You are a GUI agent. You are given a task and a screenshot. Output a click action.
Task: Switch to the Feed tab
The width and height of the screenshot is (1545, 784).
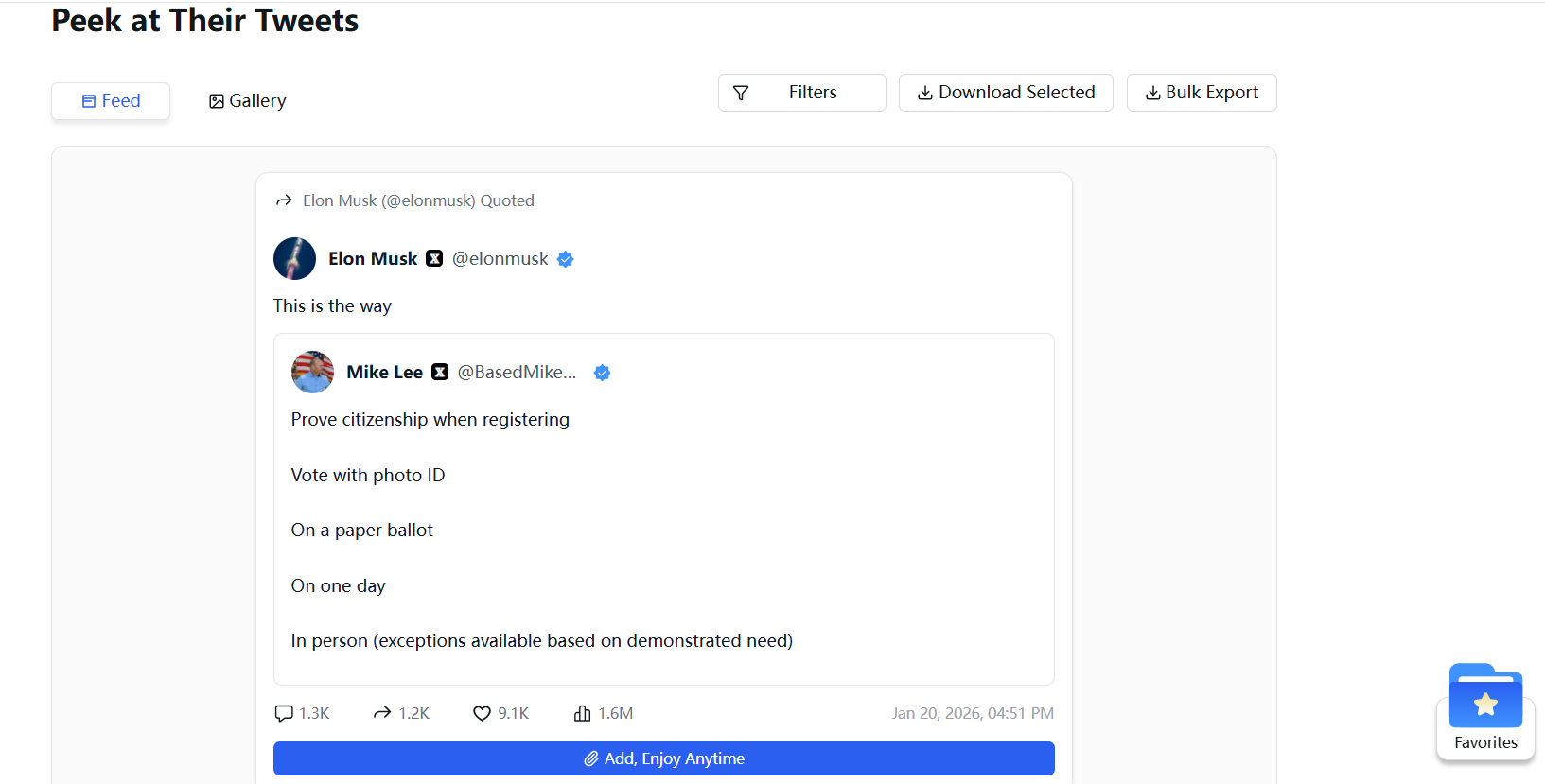pos(111,101)
